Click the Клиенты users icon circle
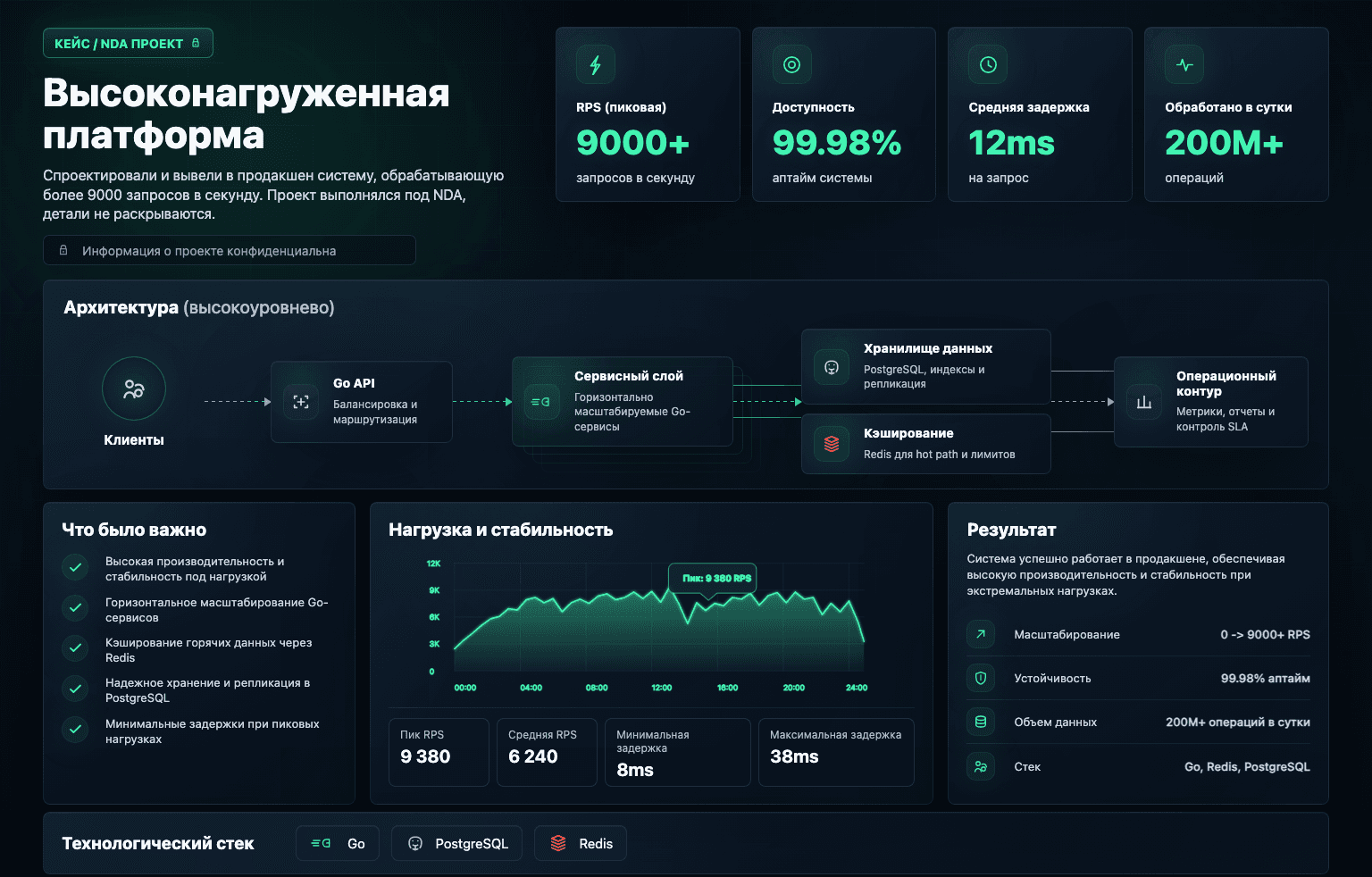Screen dimensions: 1372x877 tap(134, 388)
